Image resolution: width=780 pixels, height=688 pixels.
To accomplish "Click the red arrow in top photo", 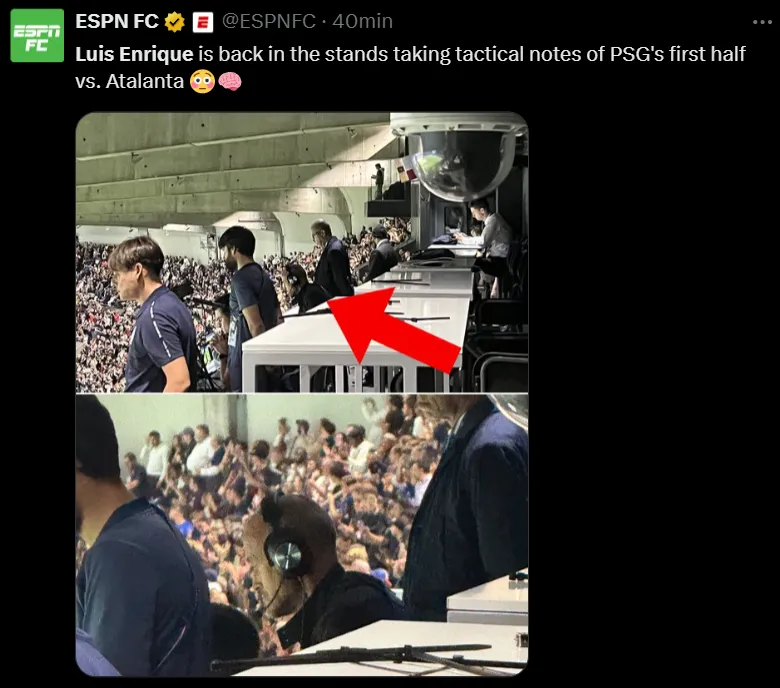I will coord(394,326).
